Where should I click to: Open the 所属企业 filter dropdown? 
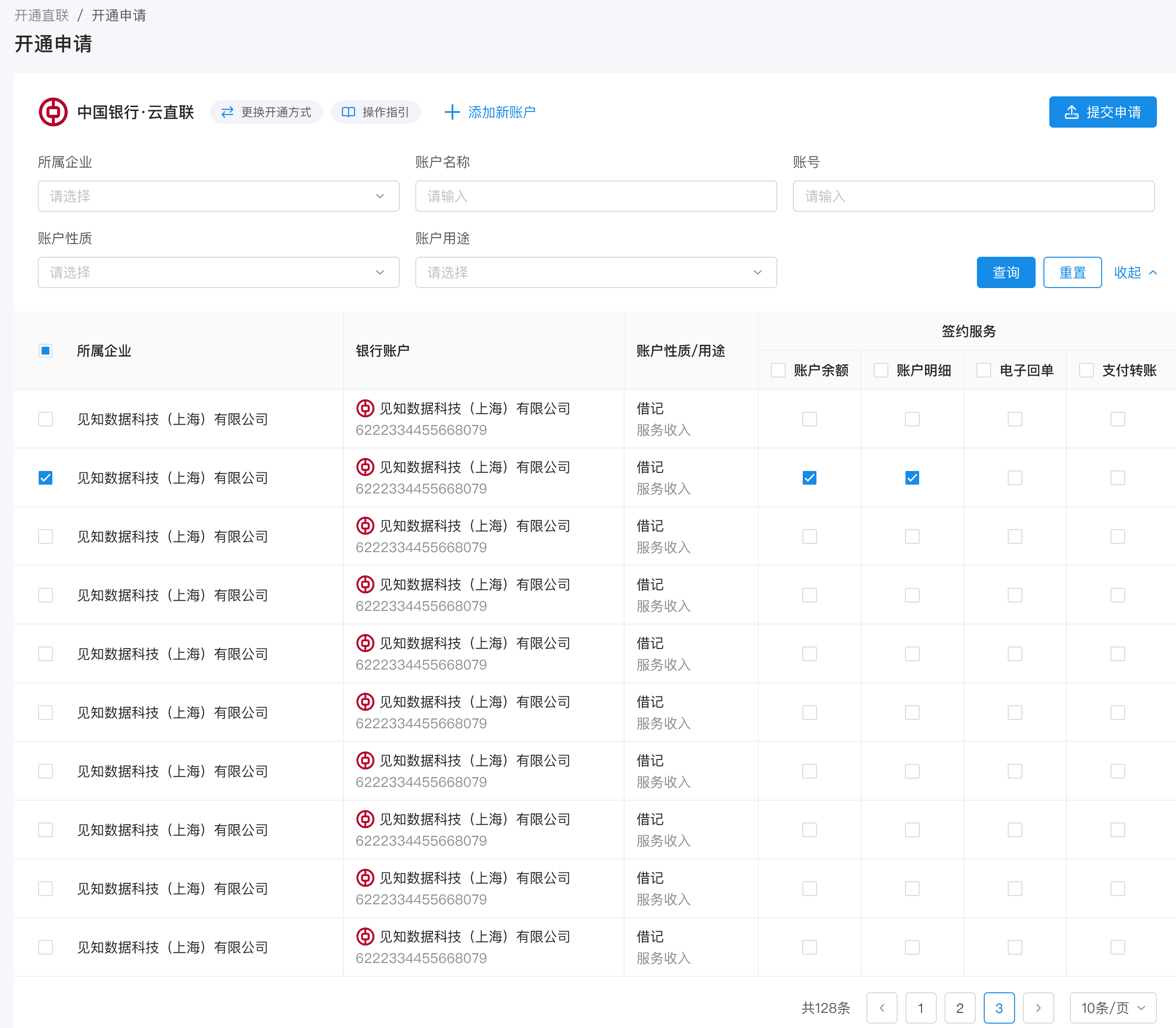(219, 196)
